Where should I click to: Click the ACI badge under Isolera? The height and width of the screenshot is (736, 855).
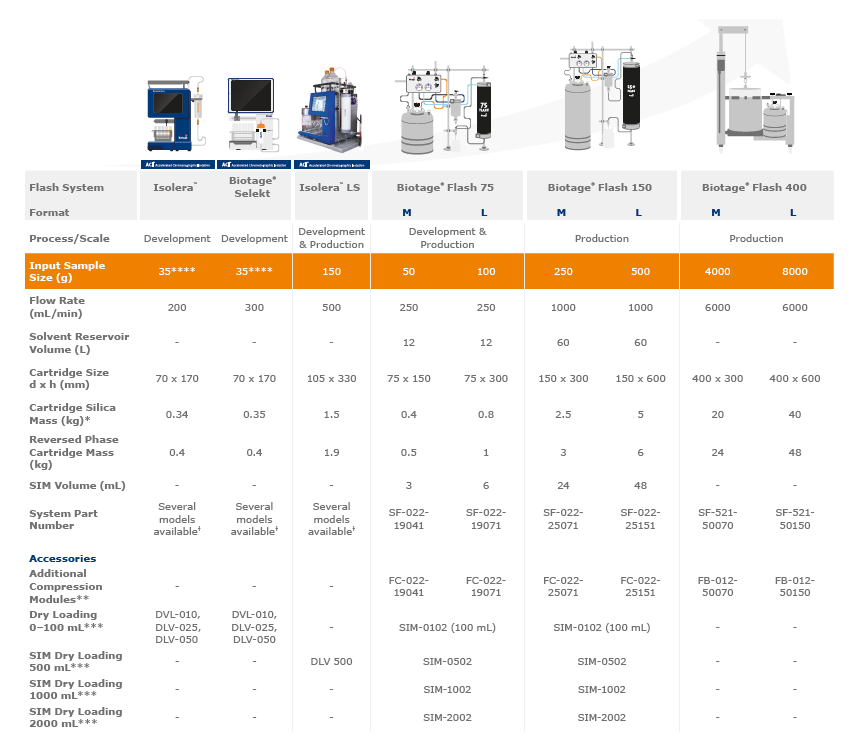click(x=176, y=164)
